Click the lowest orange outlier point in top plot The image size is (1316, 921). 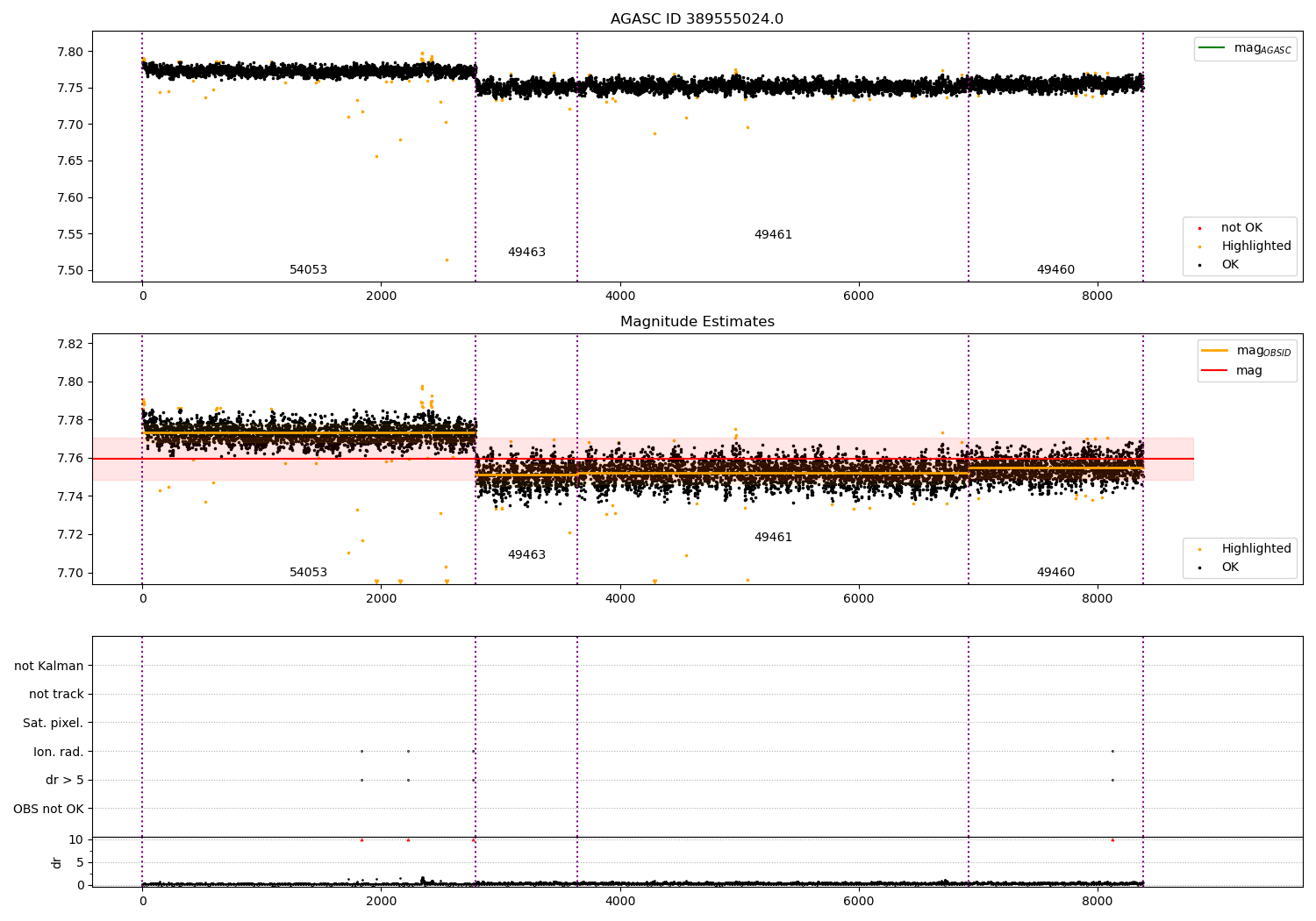(x=447, y=260)
